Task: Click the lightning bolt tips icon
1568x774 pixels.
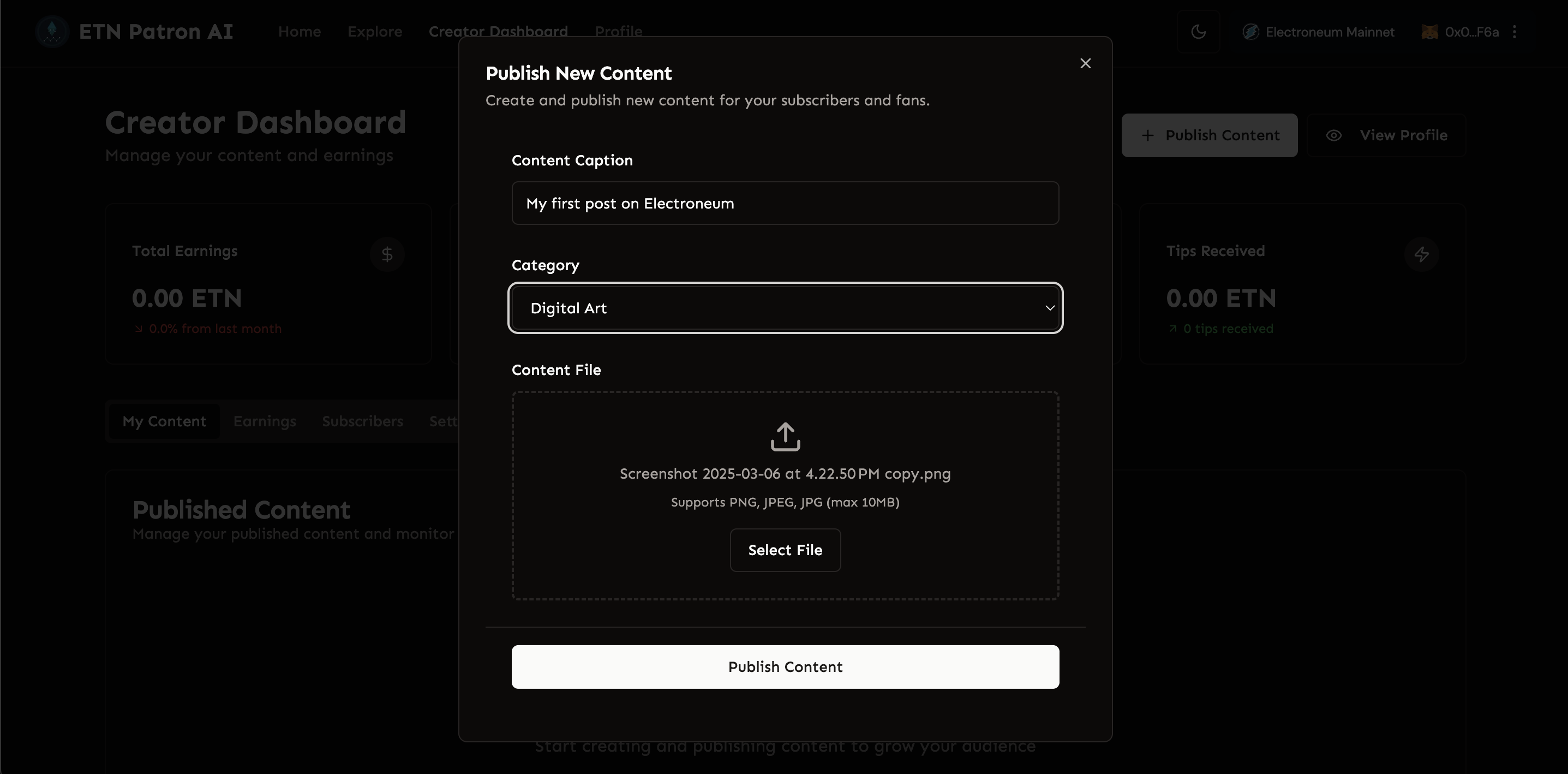Action: coord(1421,254)
